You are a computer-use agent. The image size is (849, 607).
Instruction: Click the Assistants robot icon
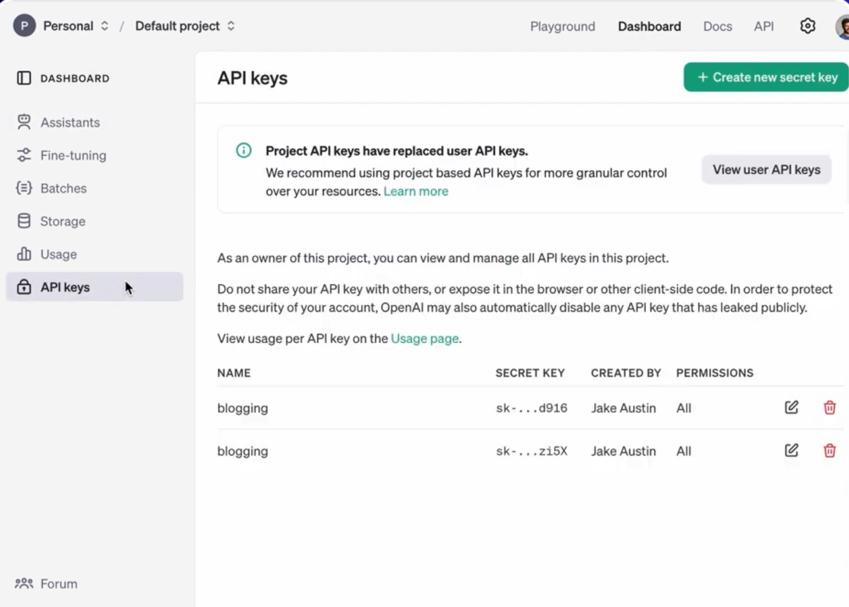pos(24,122)
